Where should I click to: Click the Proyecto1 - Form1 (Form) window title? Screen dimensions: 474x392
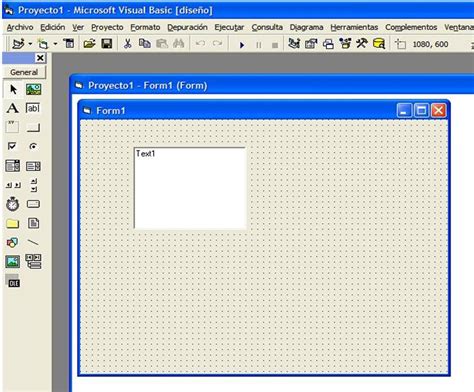point(148,86)
